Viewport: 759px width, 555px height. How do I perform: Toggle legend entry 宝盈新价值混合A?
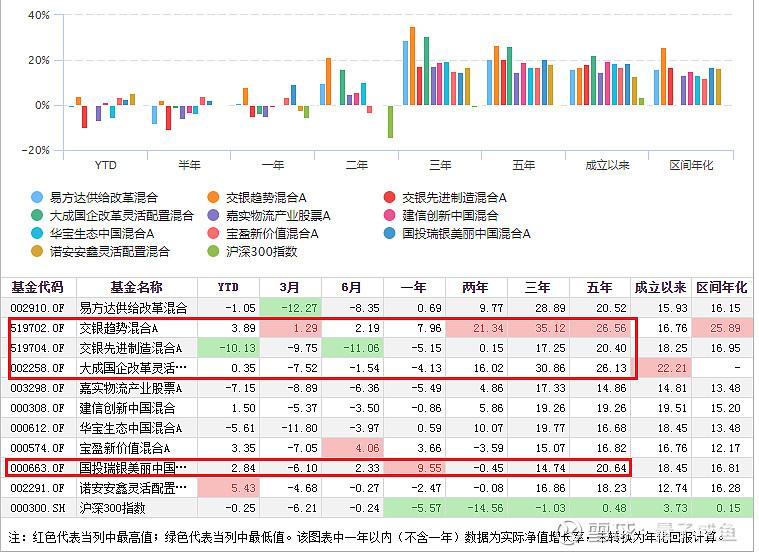click(x=263, y=233)
